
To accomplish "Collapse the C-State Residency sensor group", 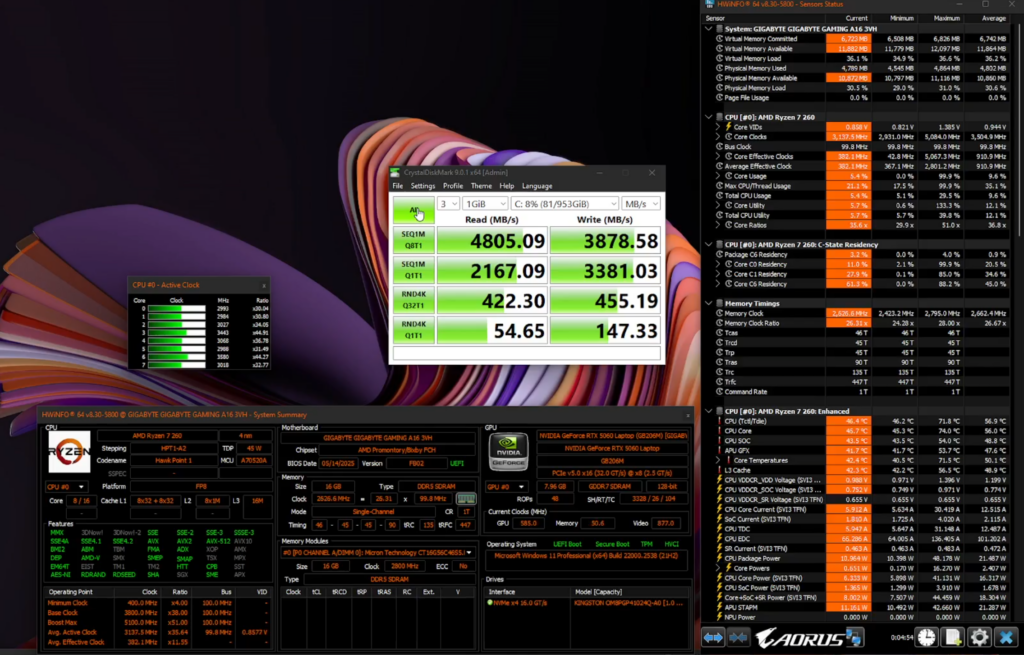I will [709, 244].
